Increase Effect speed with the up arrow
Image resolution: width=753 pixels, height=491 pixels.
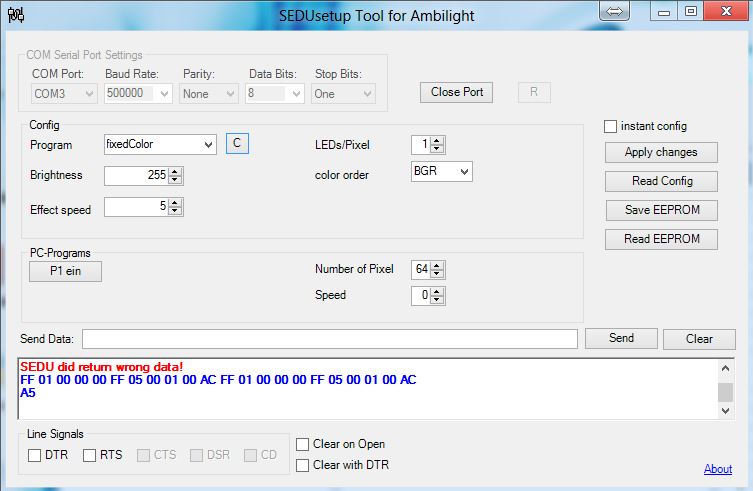[x=175, y=202]
